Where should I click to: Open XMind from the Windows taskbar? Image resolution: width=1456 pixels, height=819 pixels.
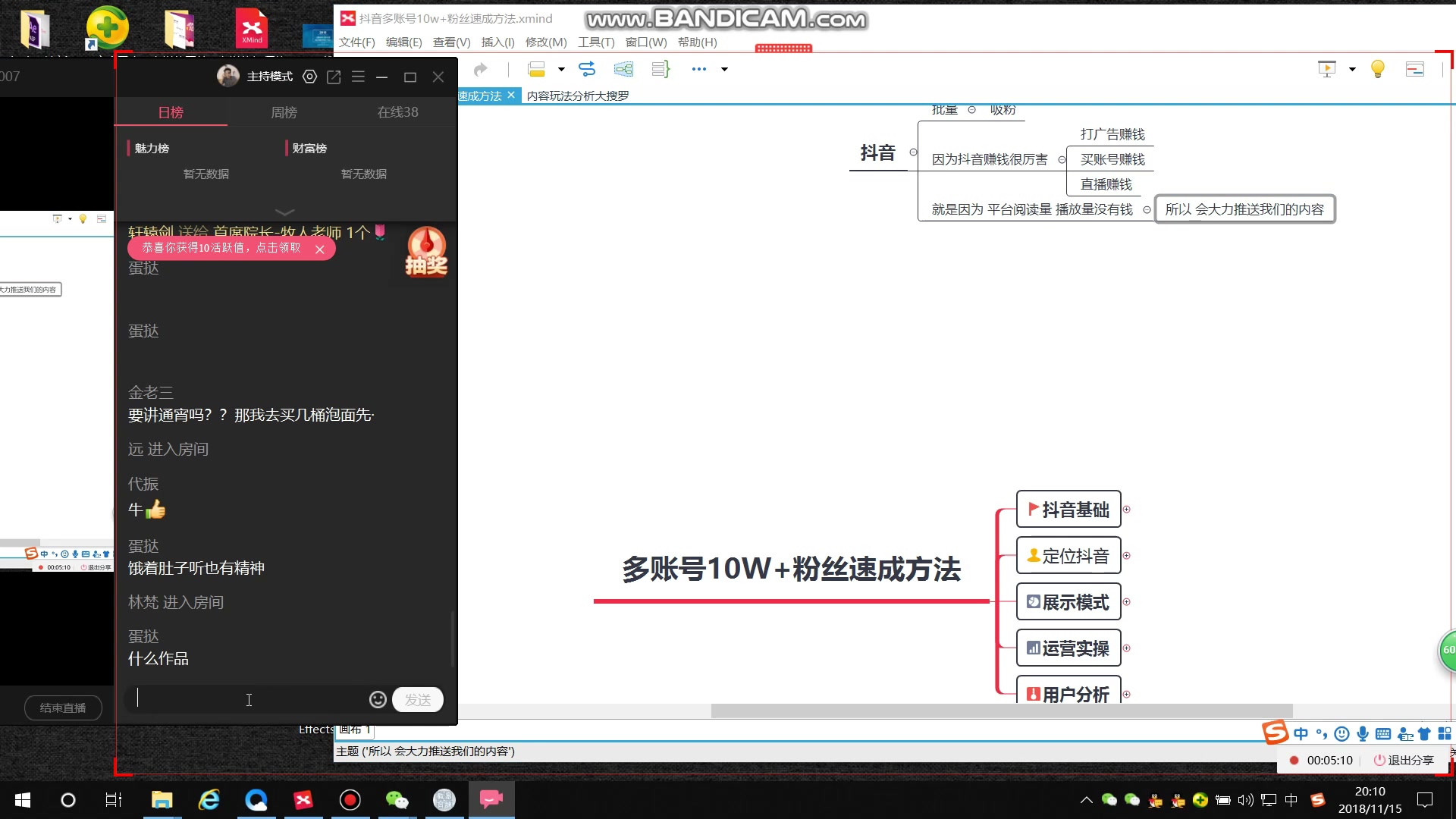coord(303,800)
